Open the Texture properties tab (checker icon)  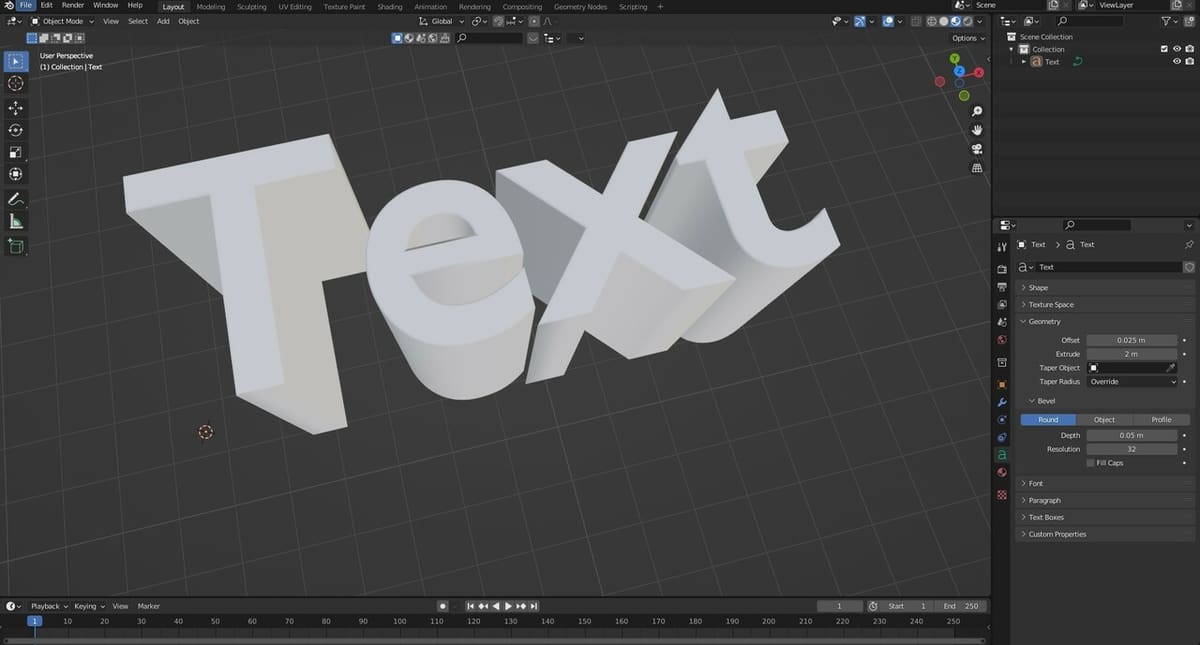[x=1002, y=495]
